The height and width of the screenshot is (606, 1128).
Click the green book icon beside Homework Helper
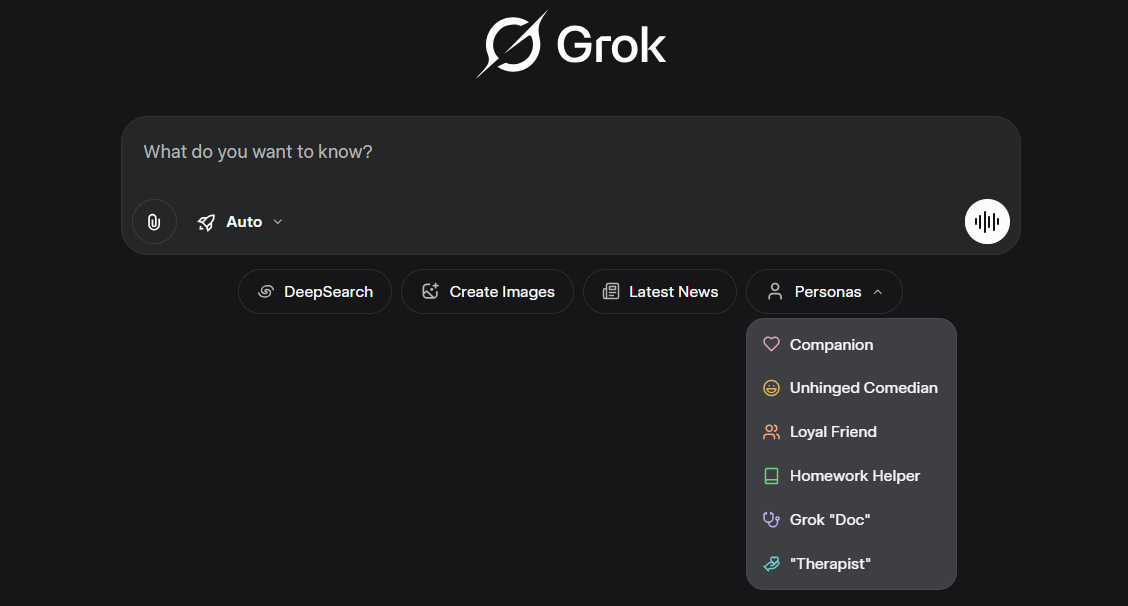(771, 475)
